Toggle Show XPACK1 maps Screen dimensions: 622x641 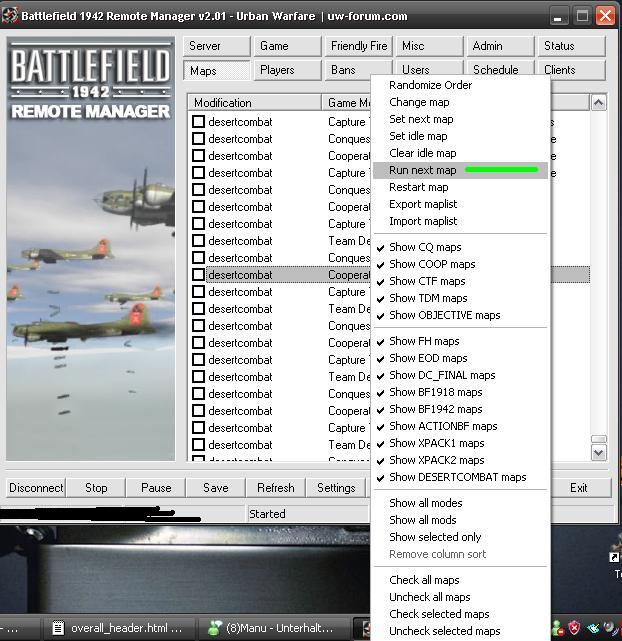(460, 444)
